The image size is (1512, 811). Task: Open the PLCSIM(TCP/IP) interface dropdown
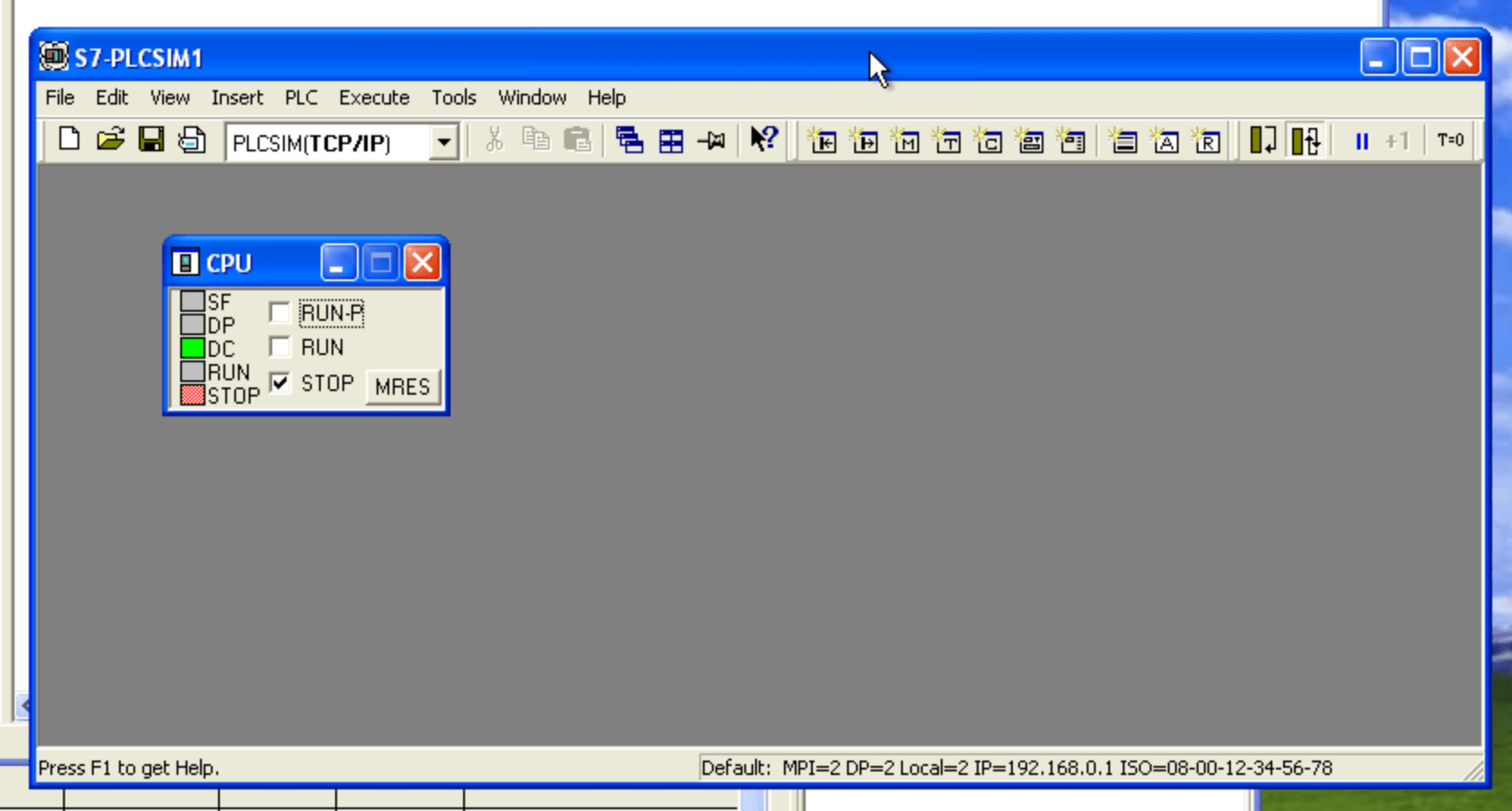[x=443, y=142]
